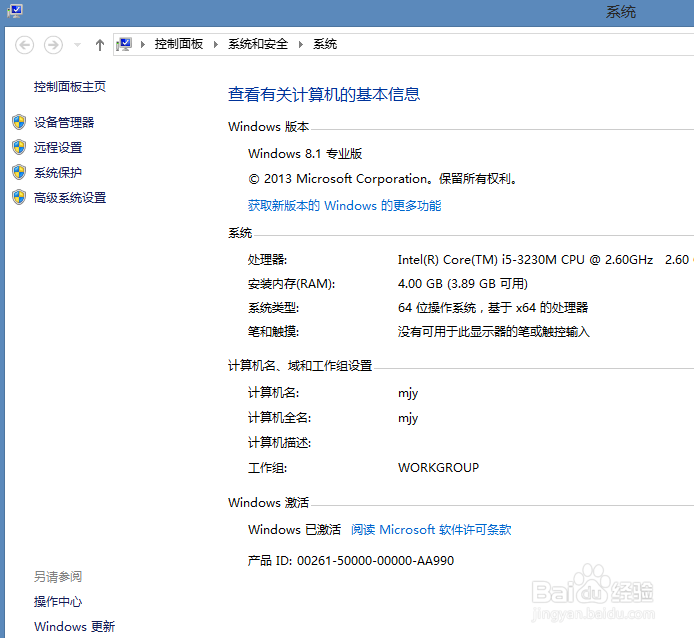Click the Windows 8.1 专业版 edition text
The width and height of the screenshot is (694, 638).
[x=305, y=154]
